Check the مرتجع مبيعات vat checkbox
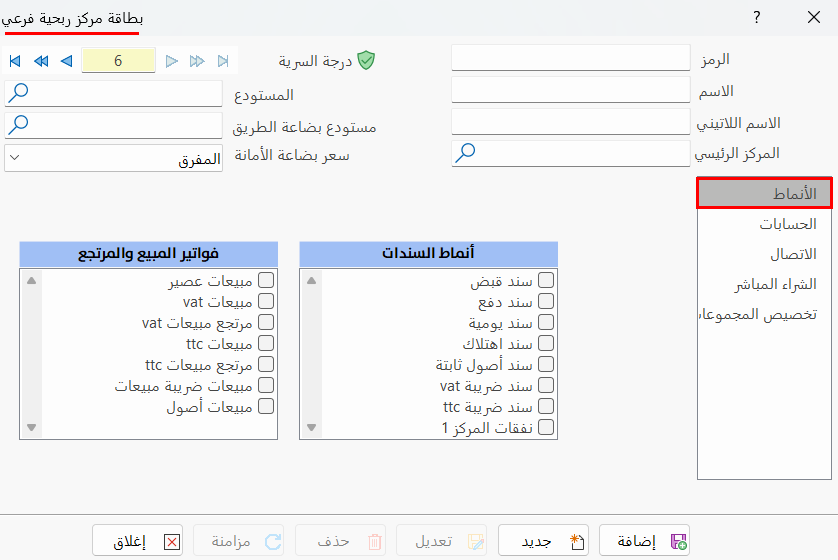The width and height of the screenshot is (838, 560). pos(266,322)
